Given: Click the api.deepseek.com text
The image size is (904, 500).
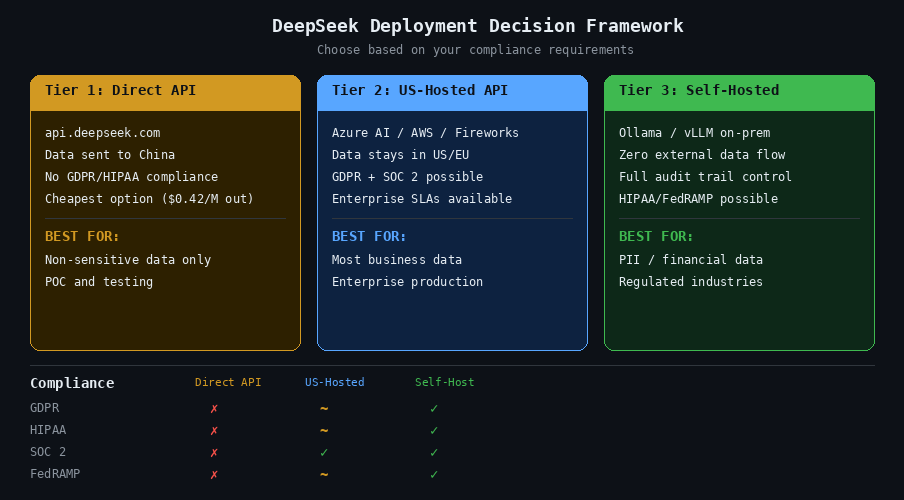Looking at the screenshot, I should 103,133.
